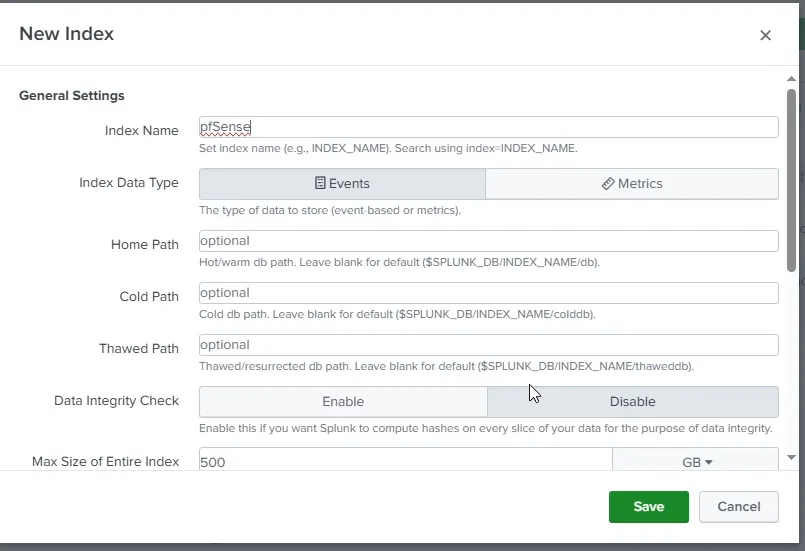
Task: Click the scrollbar up arrow
Action: (791, 79)
